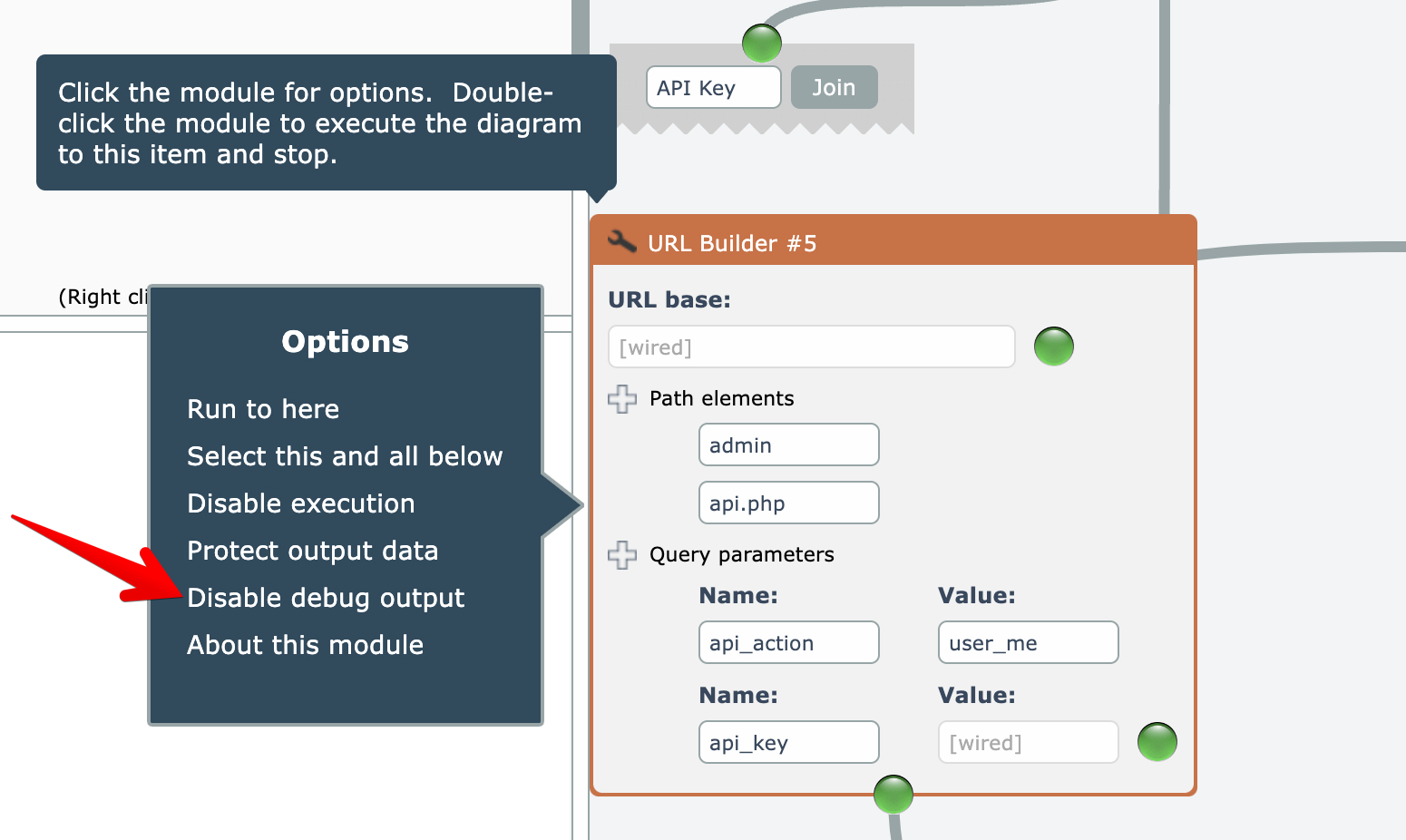Click the green connector beside URL base

pos(1054,347)
